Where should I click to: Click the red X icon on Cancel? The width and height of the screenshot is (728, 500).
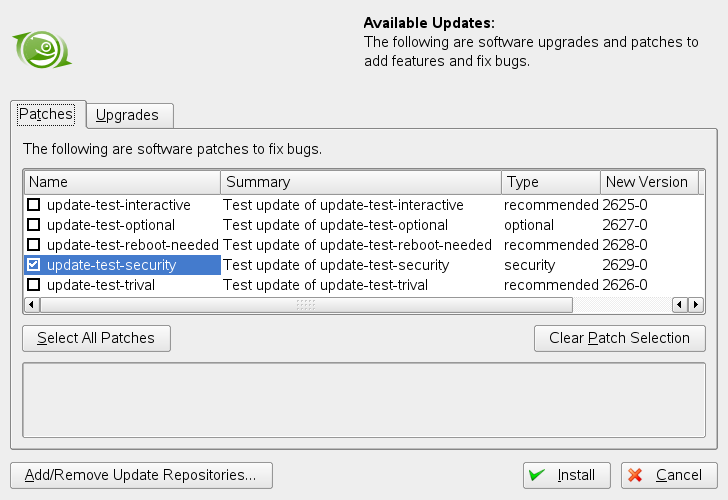point(635,475)
